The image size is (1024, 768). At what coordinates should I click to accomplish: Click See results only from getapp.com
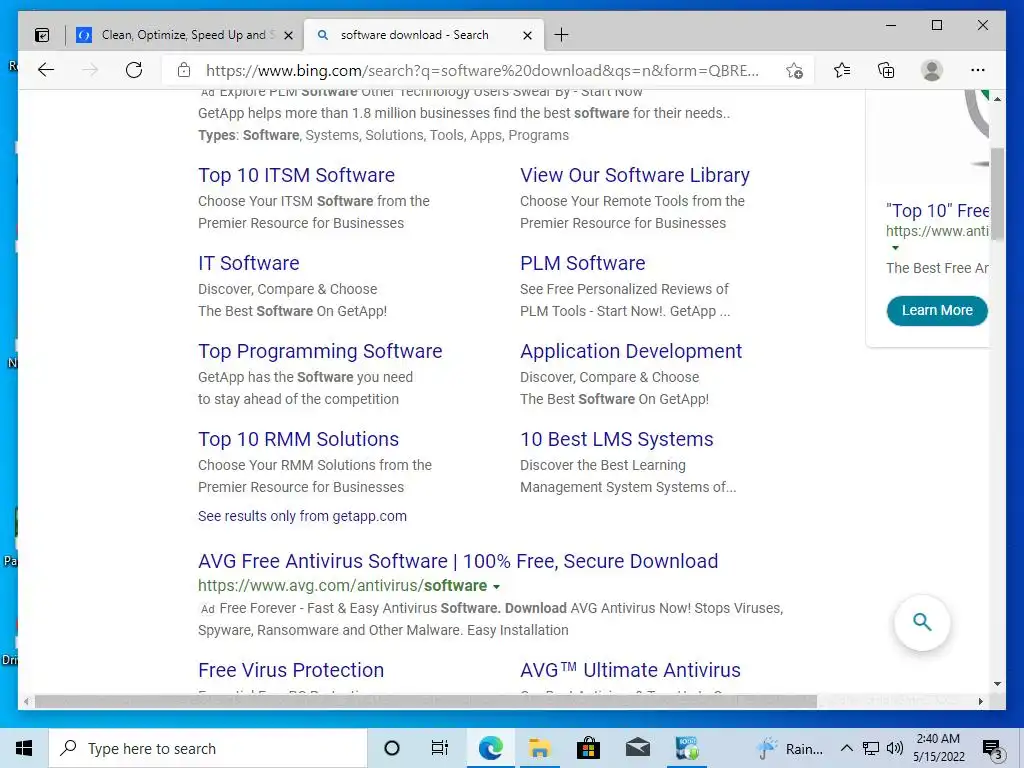point(302,516)
